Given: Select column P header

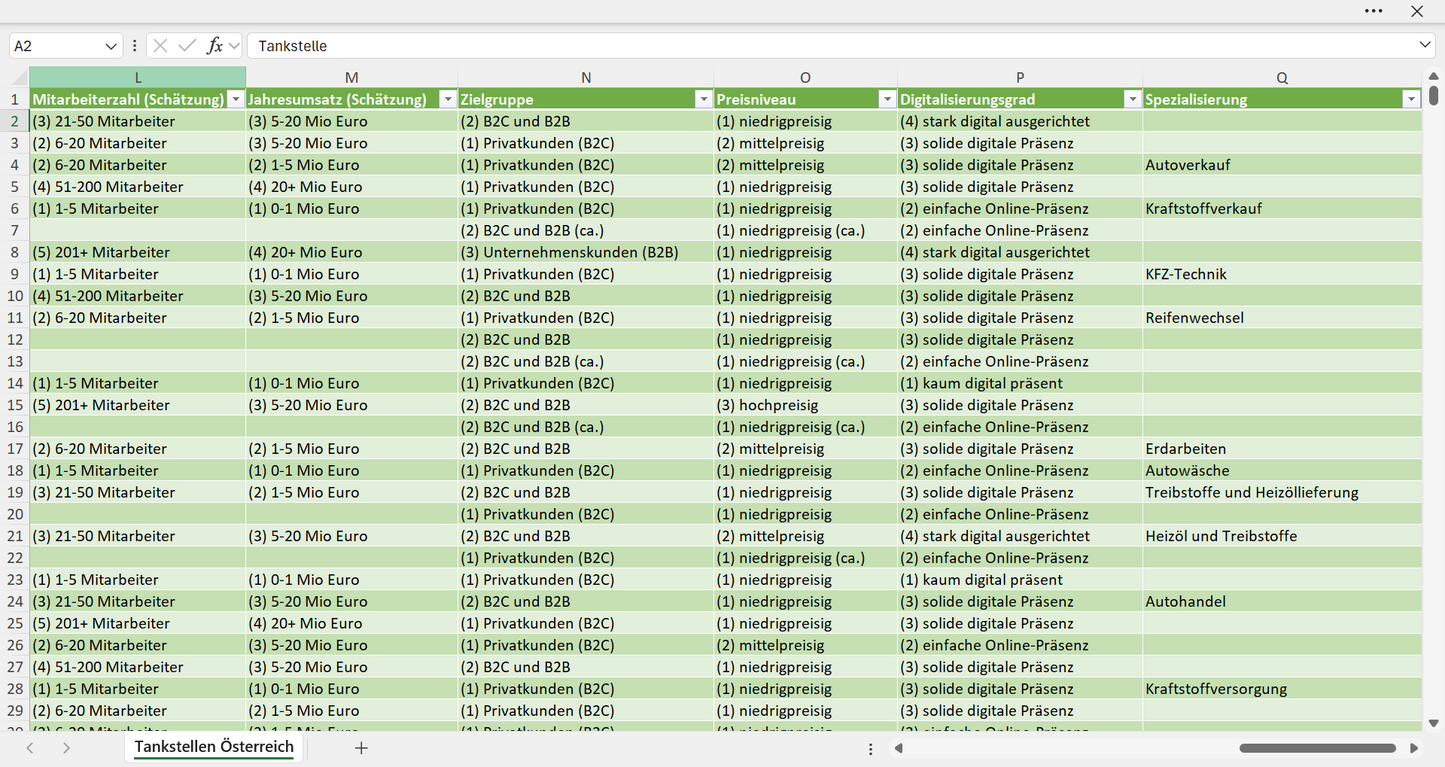Looking at the screenshot, I should pyautogui.click(x=1020, y=77).
